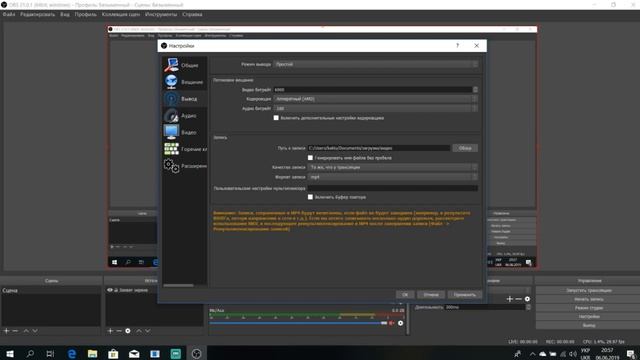The image size is (640, 360).
Task: Click Режим студии (Studio Mode) button
Action: tap(589, 308)
